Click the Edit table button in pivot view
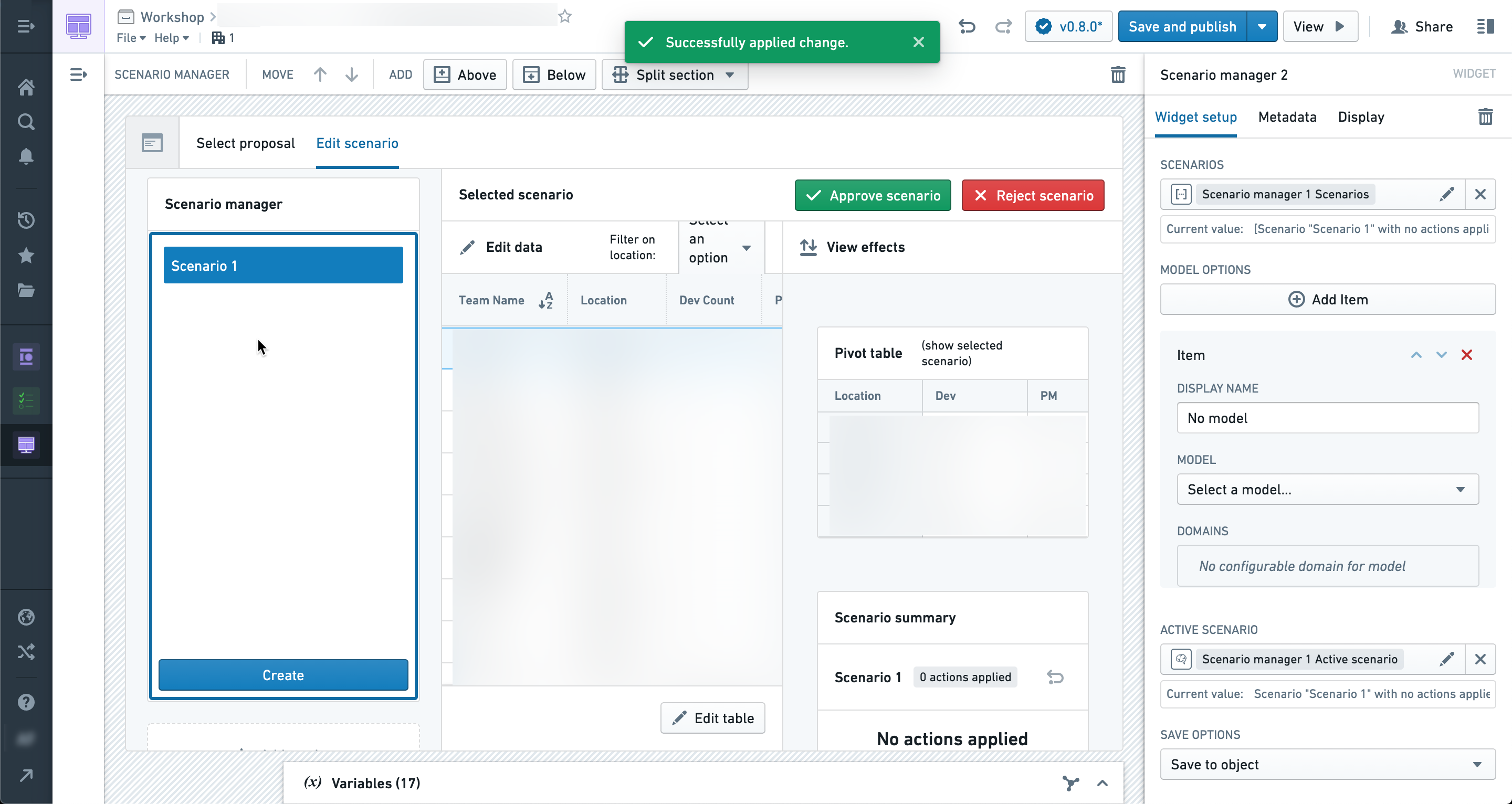 [713, 718]
